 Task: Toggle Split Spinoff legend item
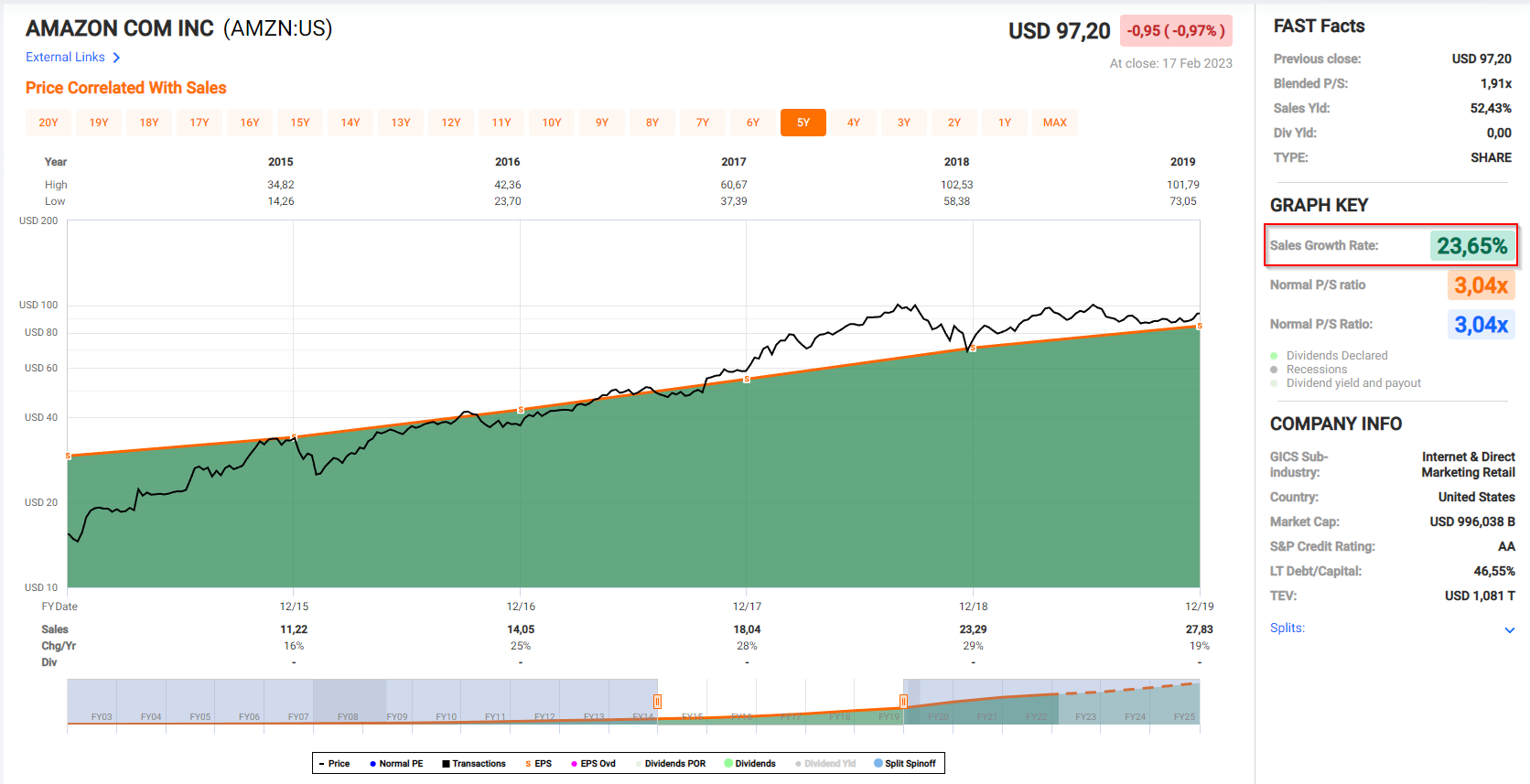point(905,763)
